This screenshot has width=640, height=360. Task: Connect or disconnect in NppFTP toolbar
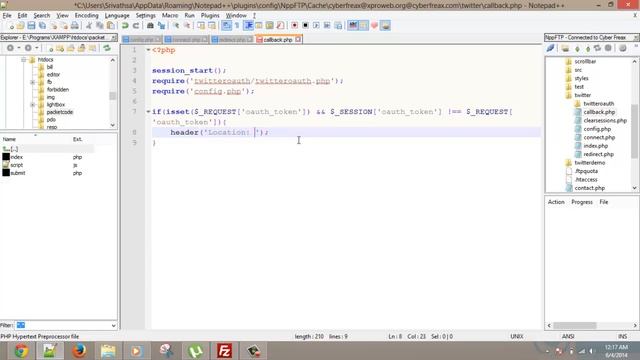551,48
